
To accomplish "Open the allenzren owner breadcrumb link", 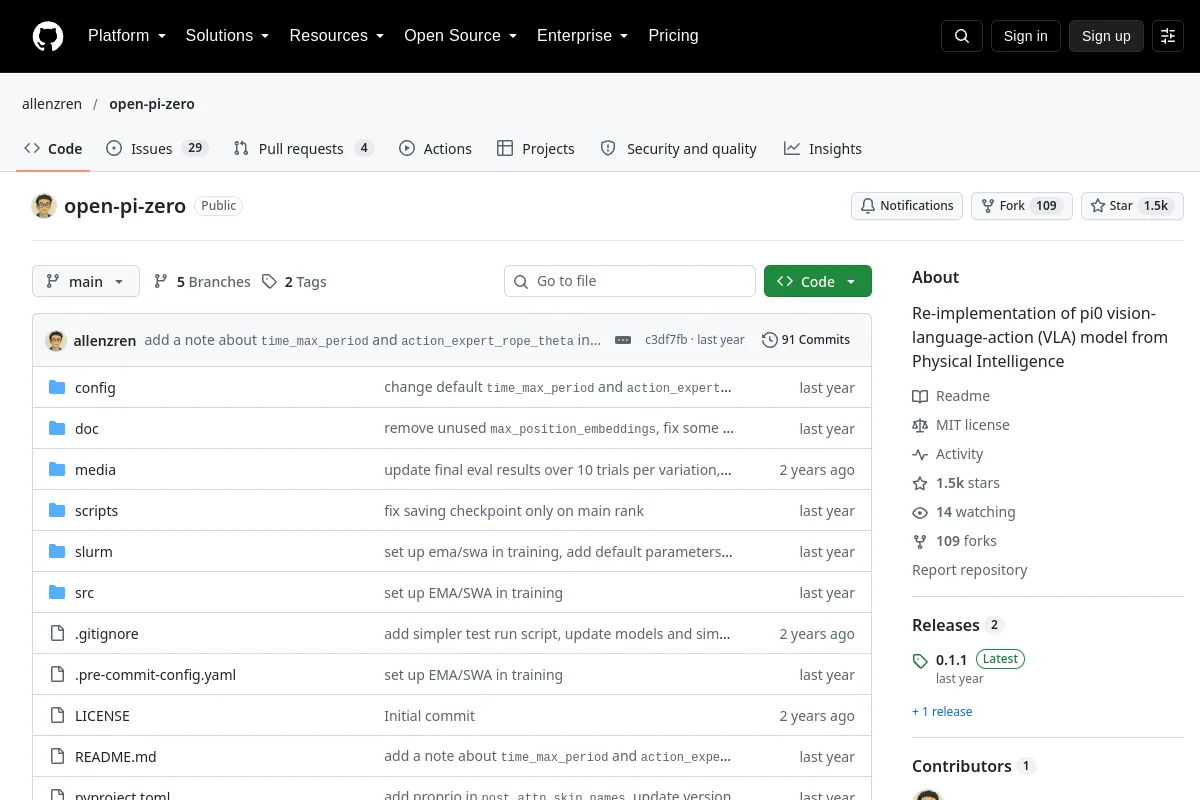I will [52, 104].
